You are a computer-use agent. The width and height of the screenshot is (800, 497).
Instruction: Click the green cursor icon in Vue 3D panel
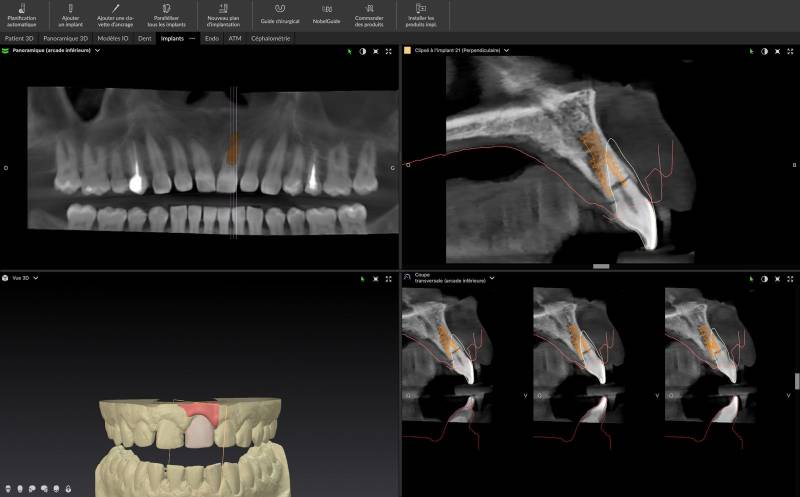point(363,279)
